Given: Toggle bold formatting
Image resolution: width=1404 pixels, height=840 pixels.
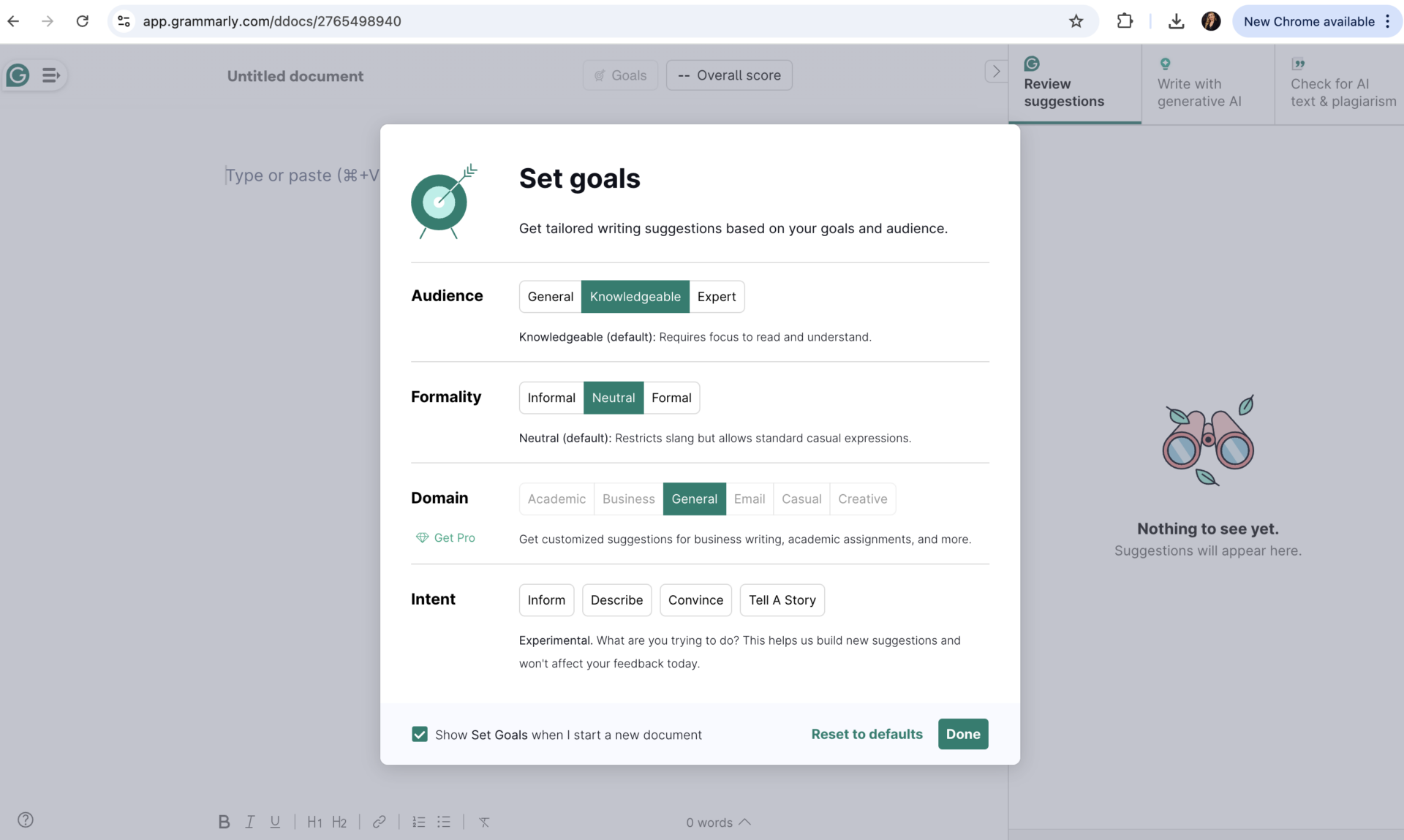Looking at the screenshot, I should (x=224, y=822).
